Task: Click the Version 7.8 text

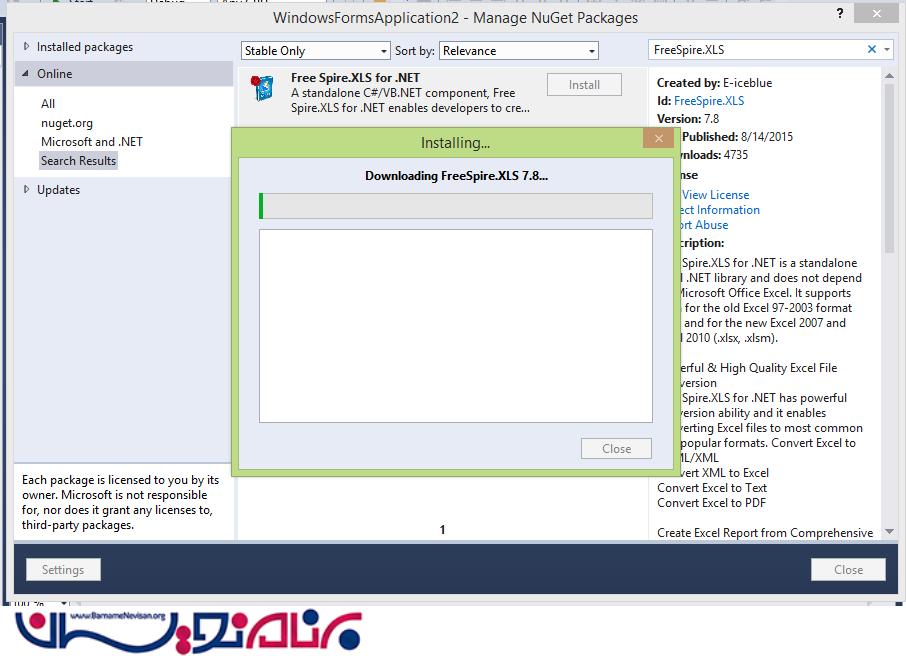Action: pyautogui.click(x=688, y=118)
